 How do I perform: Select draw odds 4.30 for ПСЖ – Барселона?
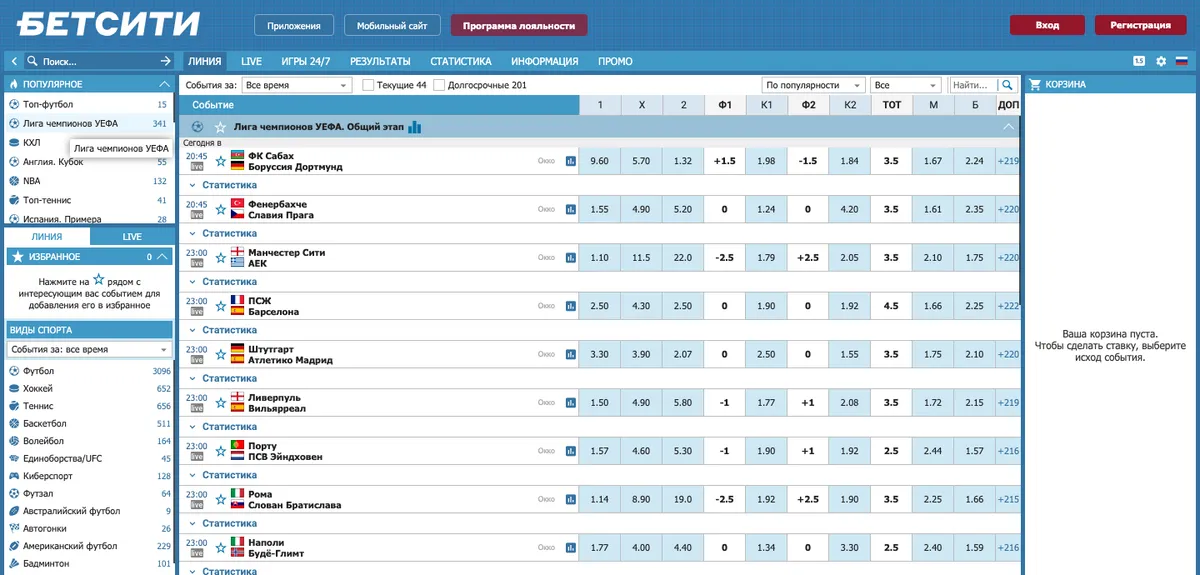coord(642,306)
